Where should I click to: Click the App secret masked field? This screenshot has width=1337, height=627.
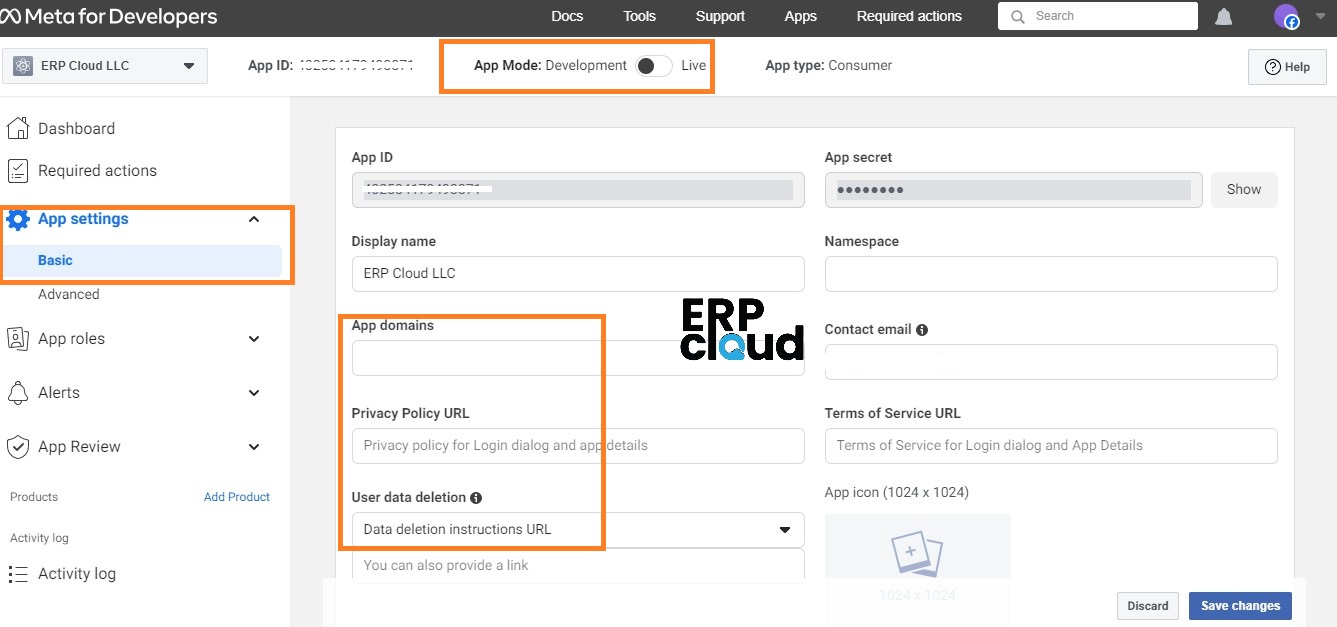tap(1014, 190)
